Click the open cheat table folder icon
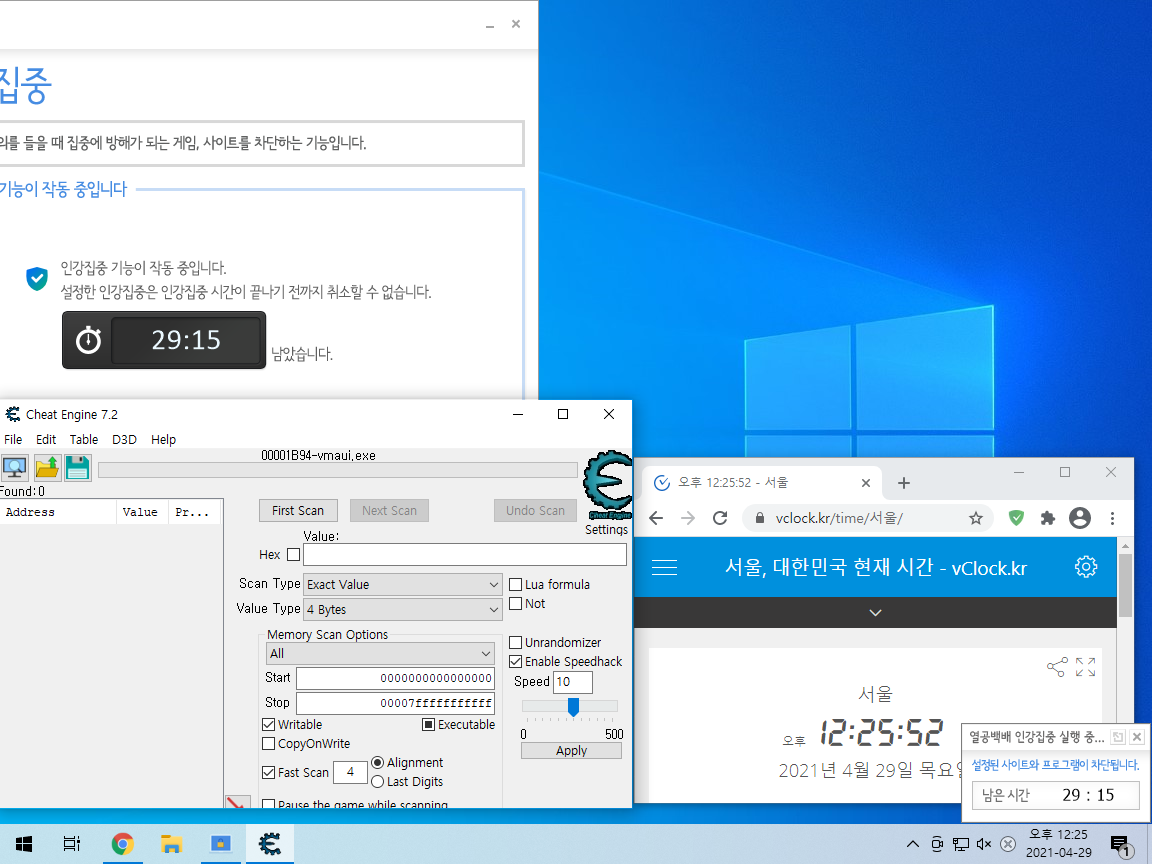1152x864 pixels. click(46, 467)
